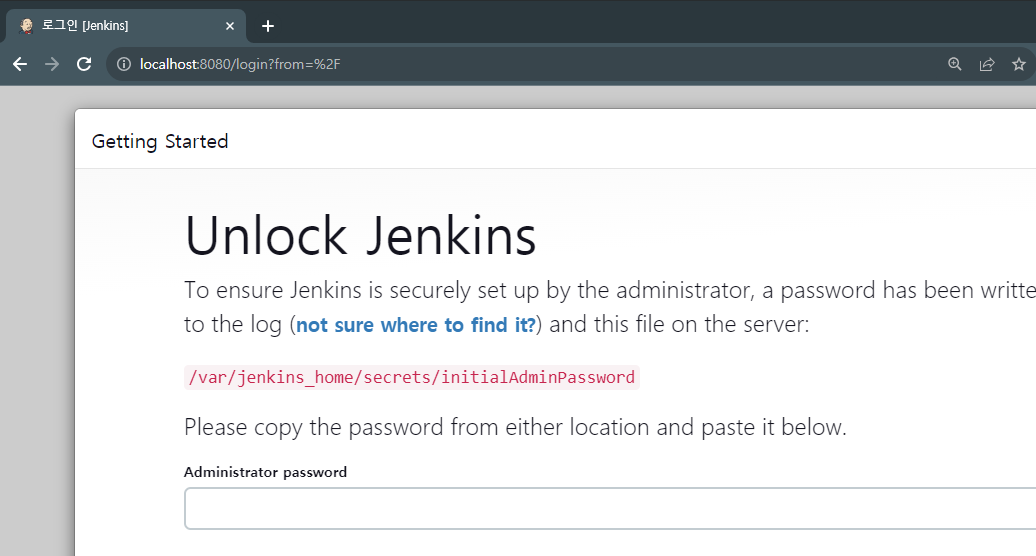Click the Administrator password label
1036x556 pixels.
click(266, 472)
